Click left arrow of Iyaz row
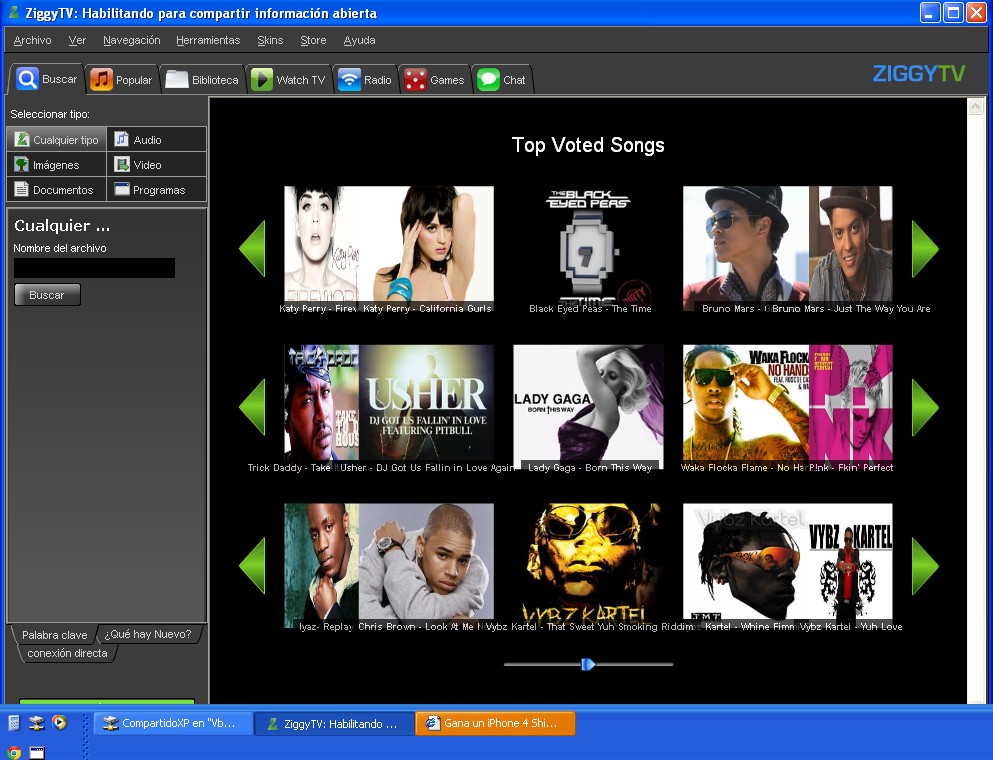 click(x=252, y=566)
